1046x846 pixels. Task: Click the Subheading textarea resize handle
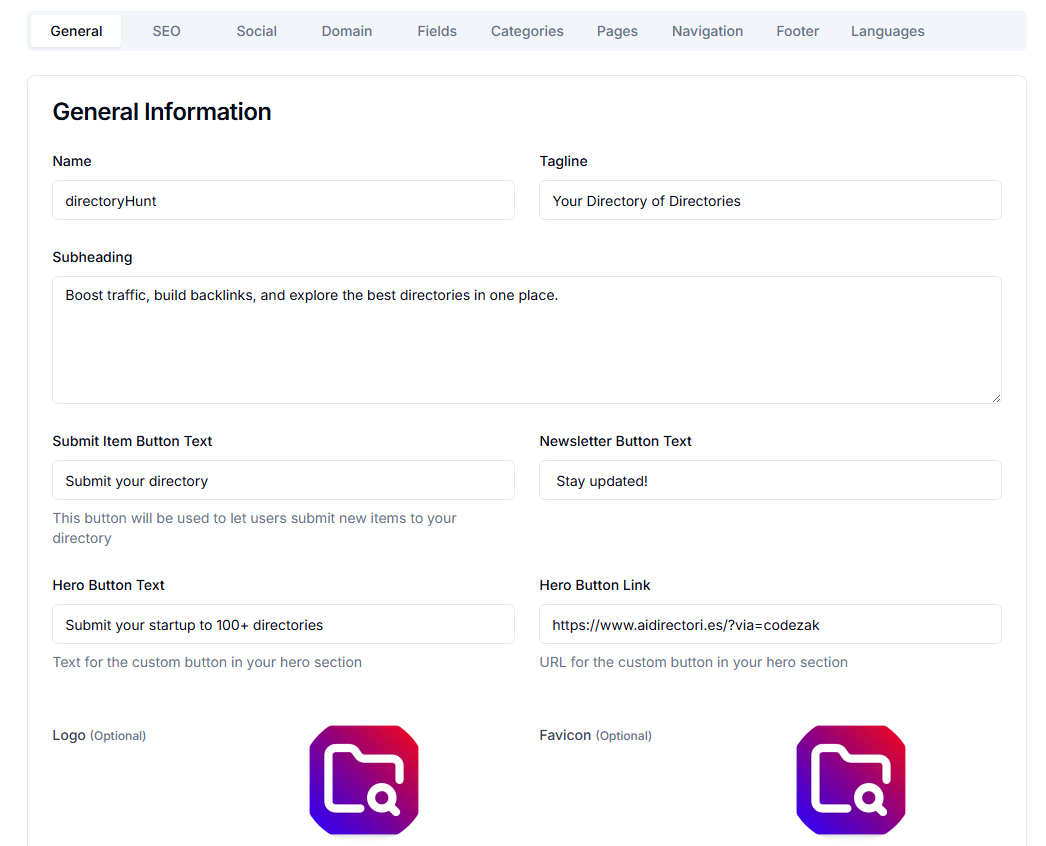pos(996,399)
